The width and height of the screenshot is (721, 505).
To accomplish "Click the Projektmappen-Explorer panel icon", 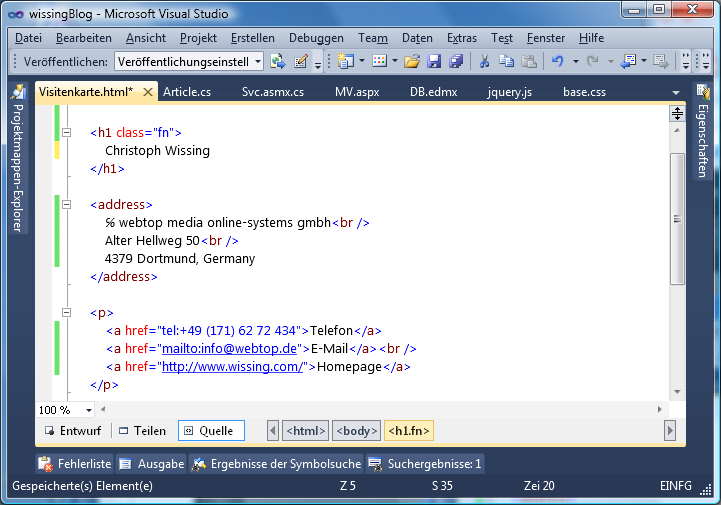I will click(18, 92).
